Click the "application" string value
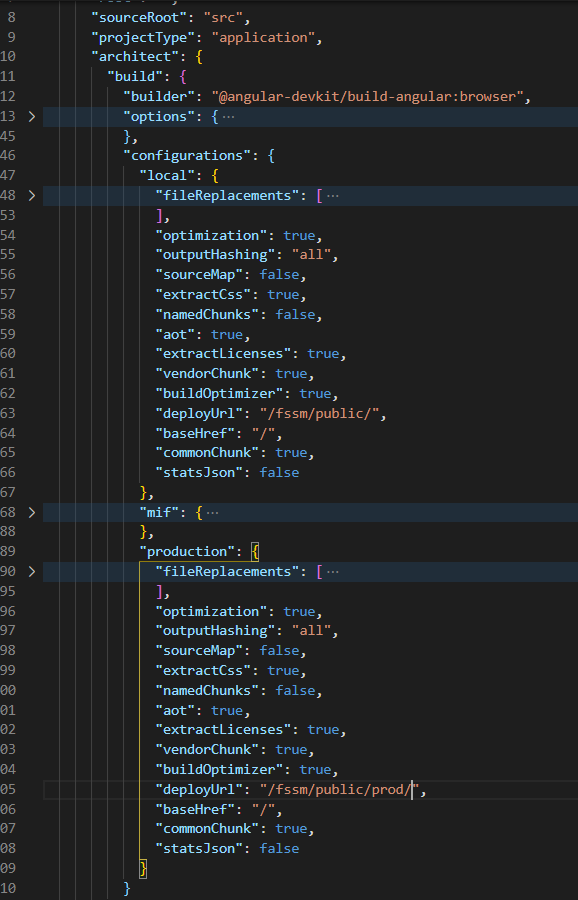The height and width of the screenshot is (900, 578). point(264,38)
